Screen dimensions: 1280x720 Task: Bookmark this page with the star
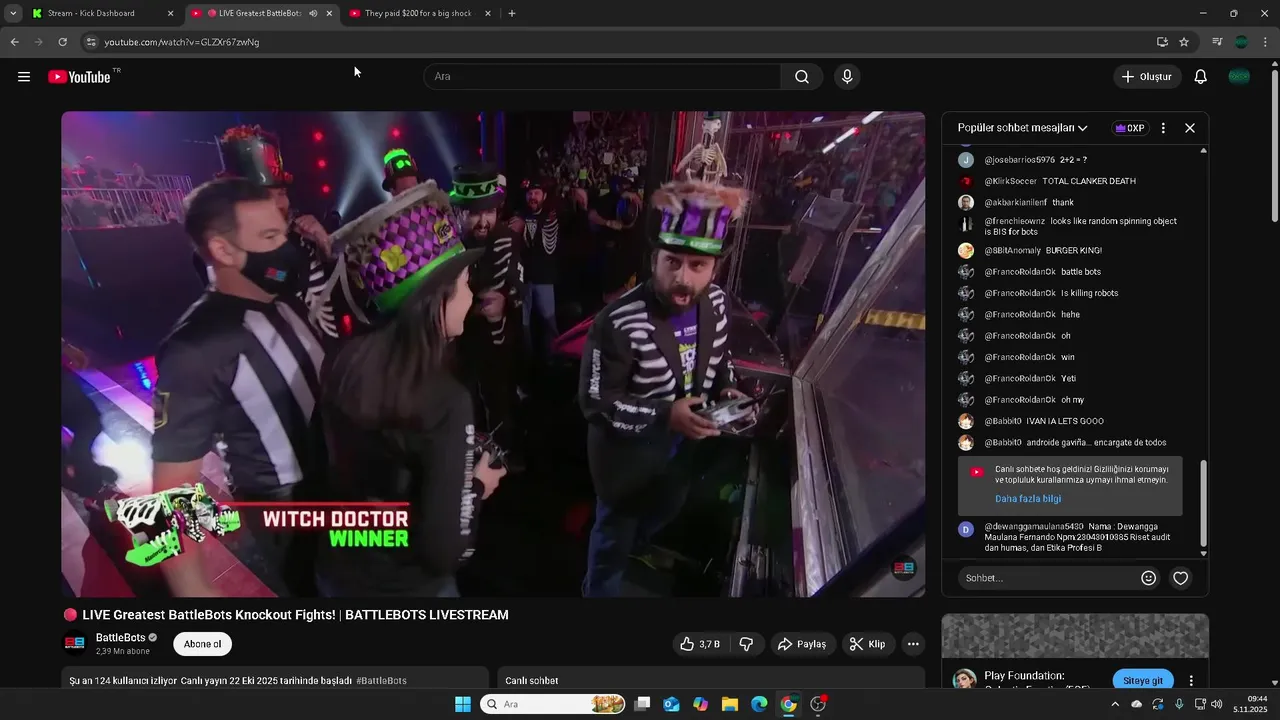[x=1184, y=42]
